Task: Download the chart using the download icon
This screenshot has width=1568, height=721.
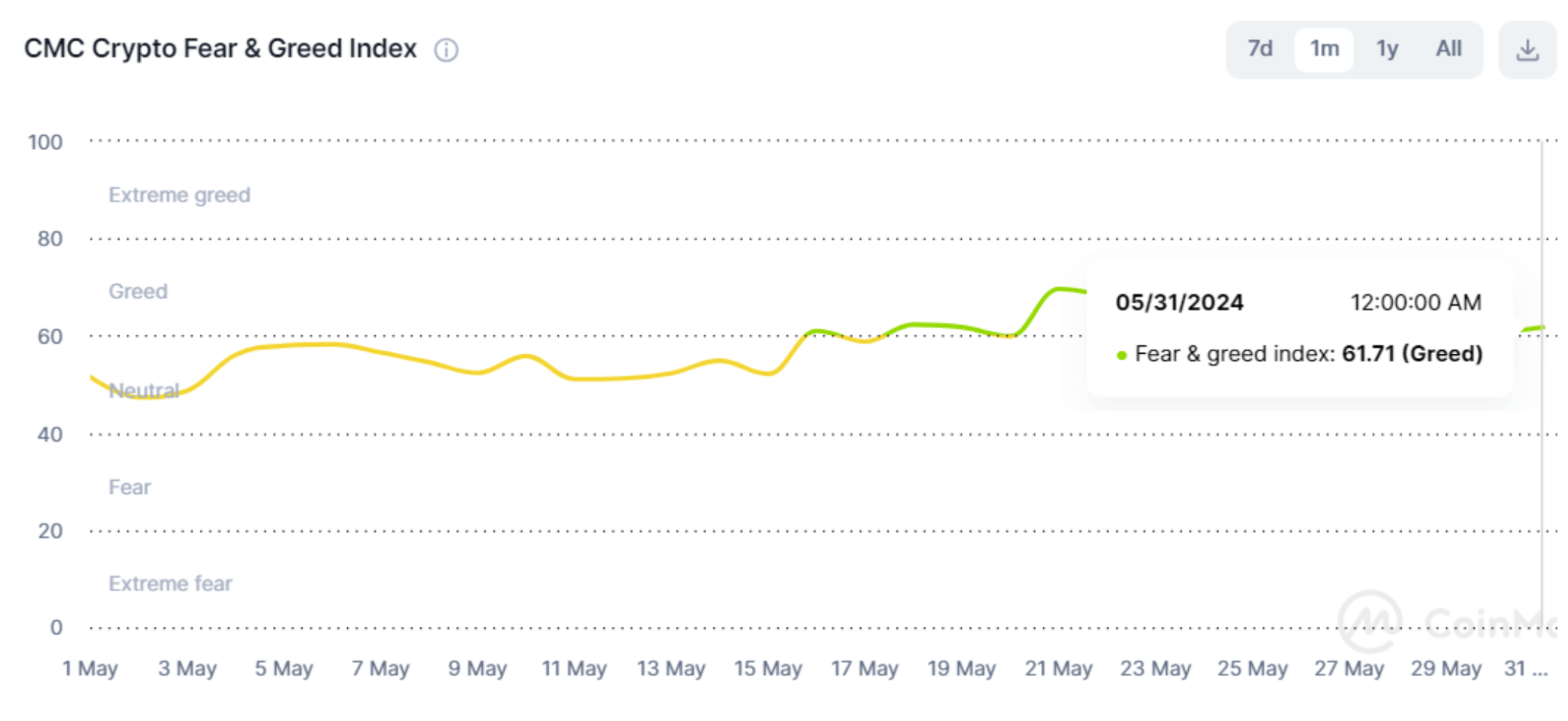Action: [1527, 50]
